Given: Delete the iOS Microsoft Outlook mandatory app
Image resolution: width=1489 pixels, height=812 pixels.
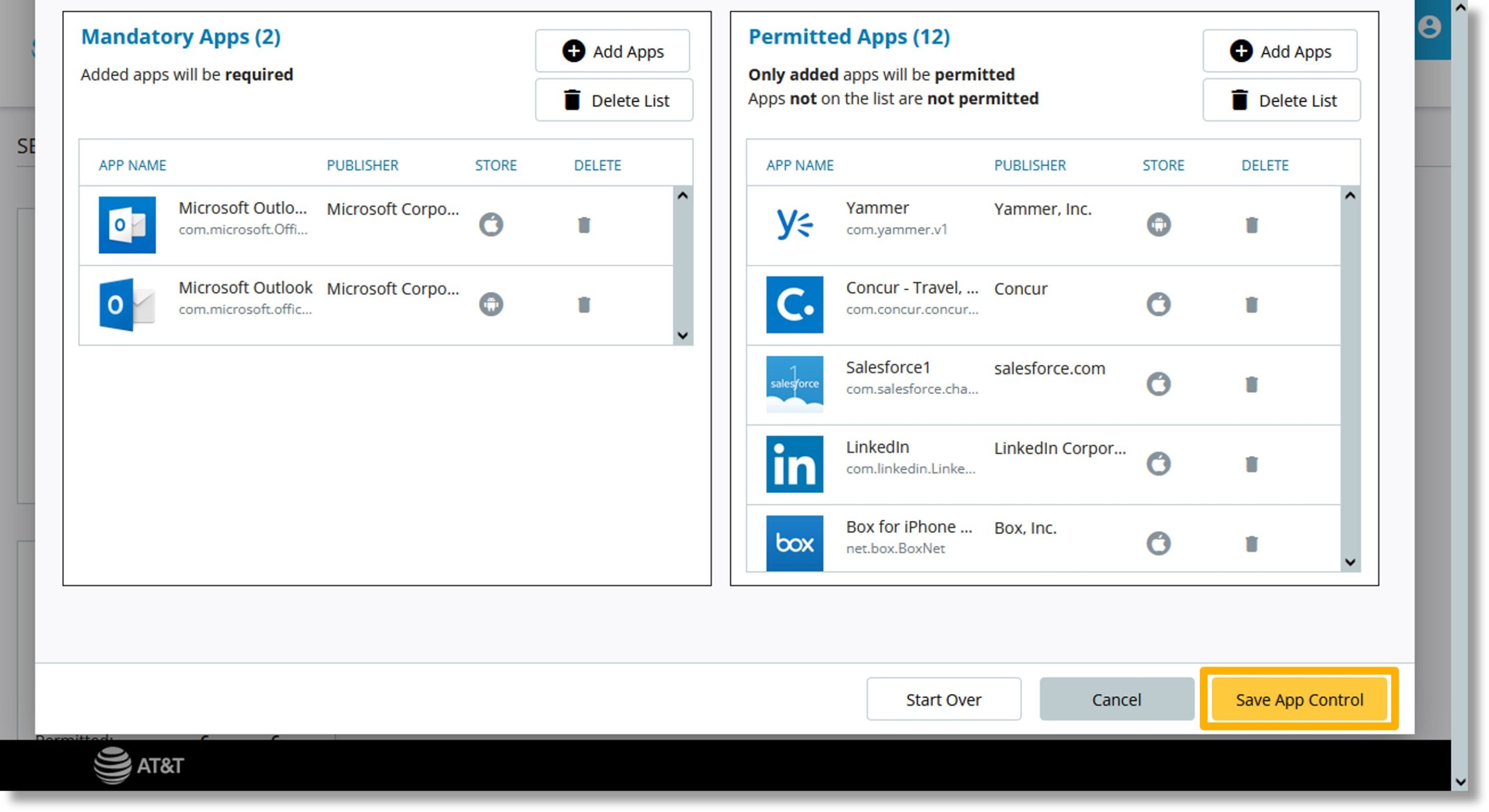Looking at the screenshot, I should coord(584,225).
